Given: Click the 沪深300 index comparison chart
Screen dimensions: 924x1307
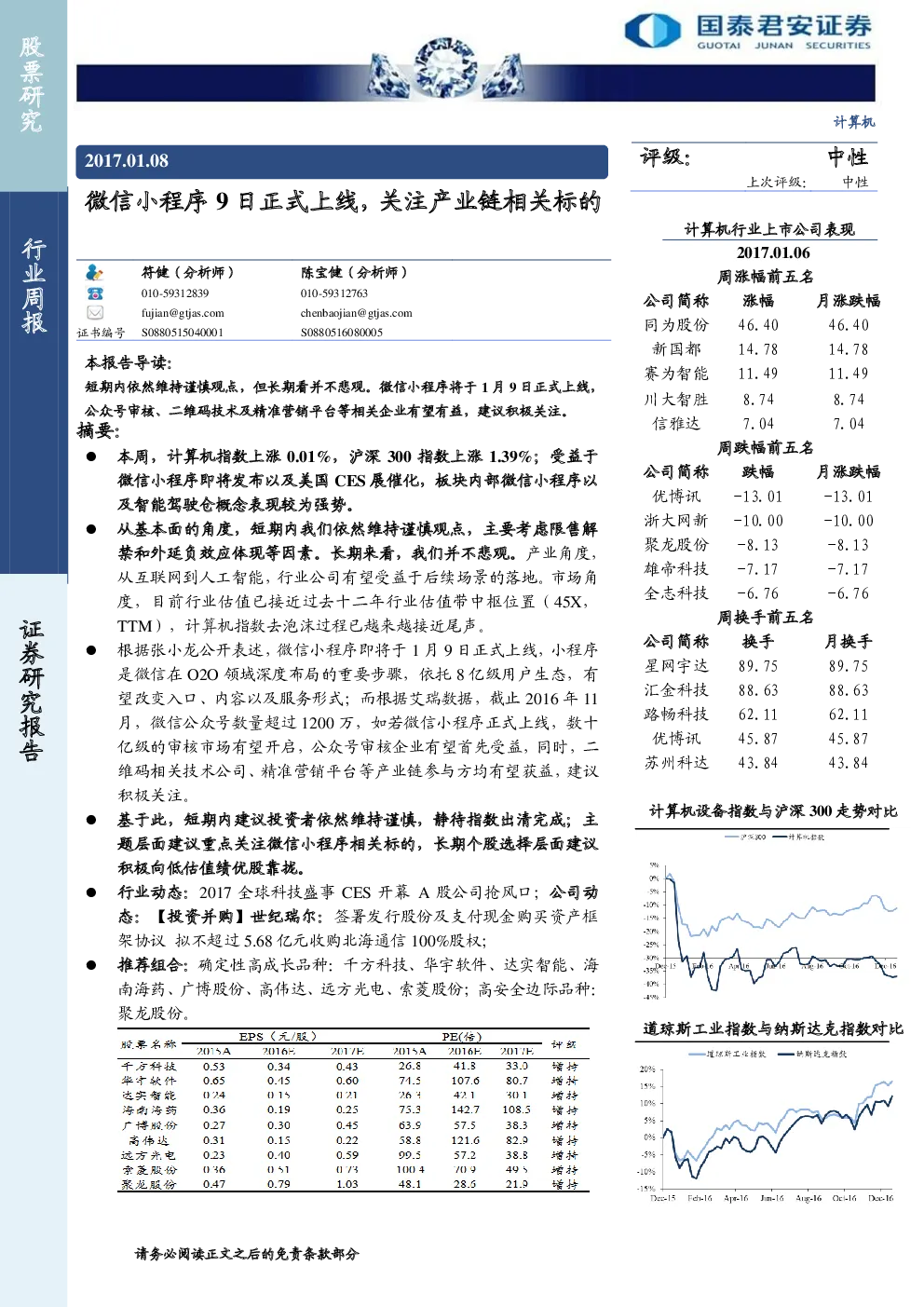Looking at the screenshot, I should pyautogui.click(x=769, y=916).
